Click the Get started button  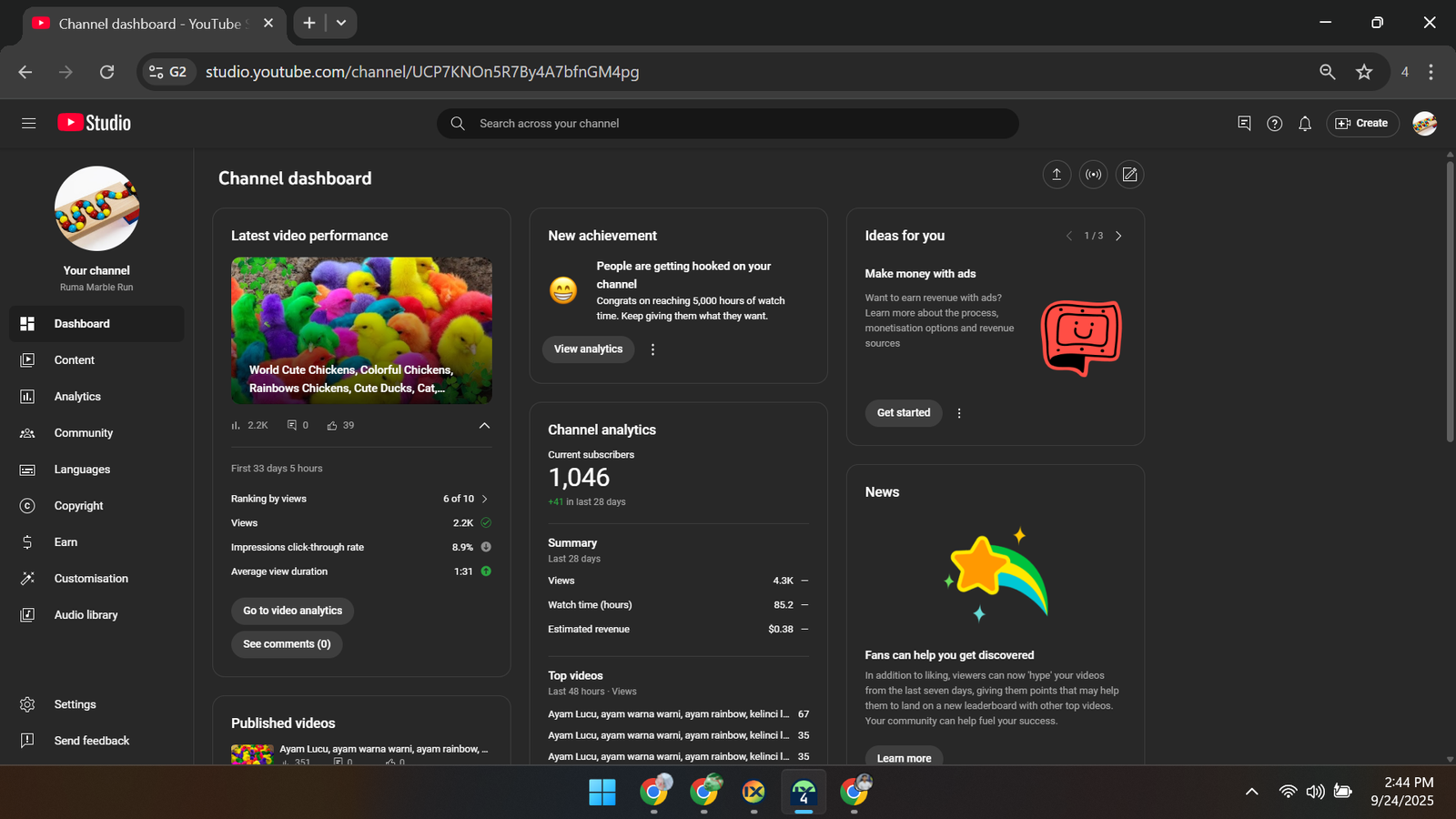(903, 413)
